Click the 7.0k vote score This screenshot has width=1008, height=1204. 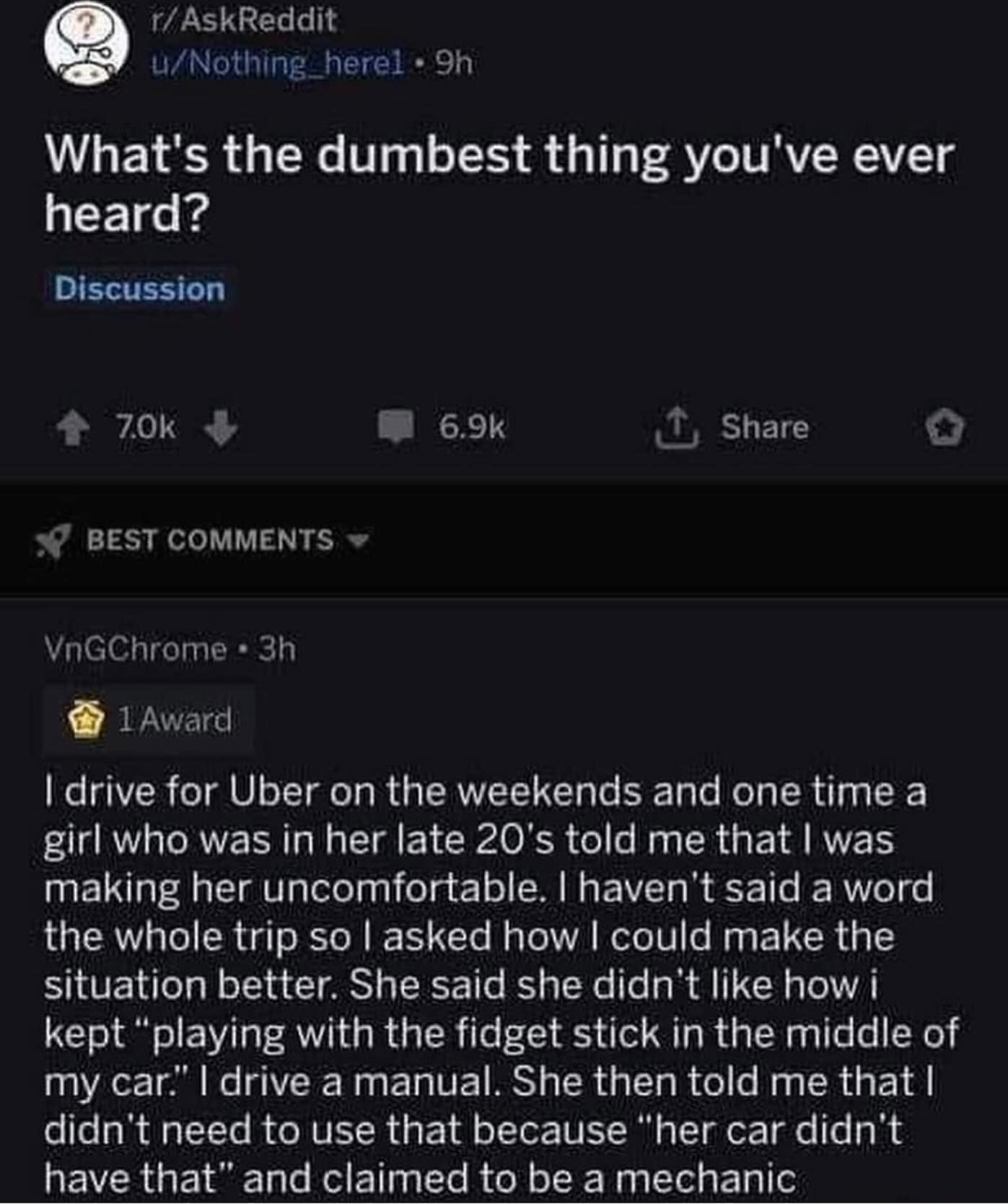pos(145,428)
